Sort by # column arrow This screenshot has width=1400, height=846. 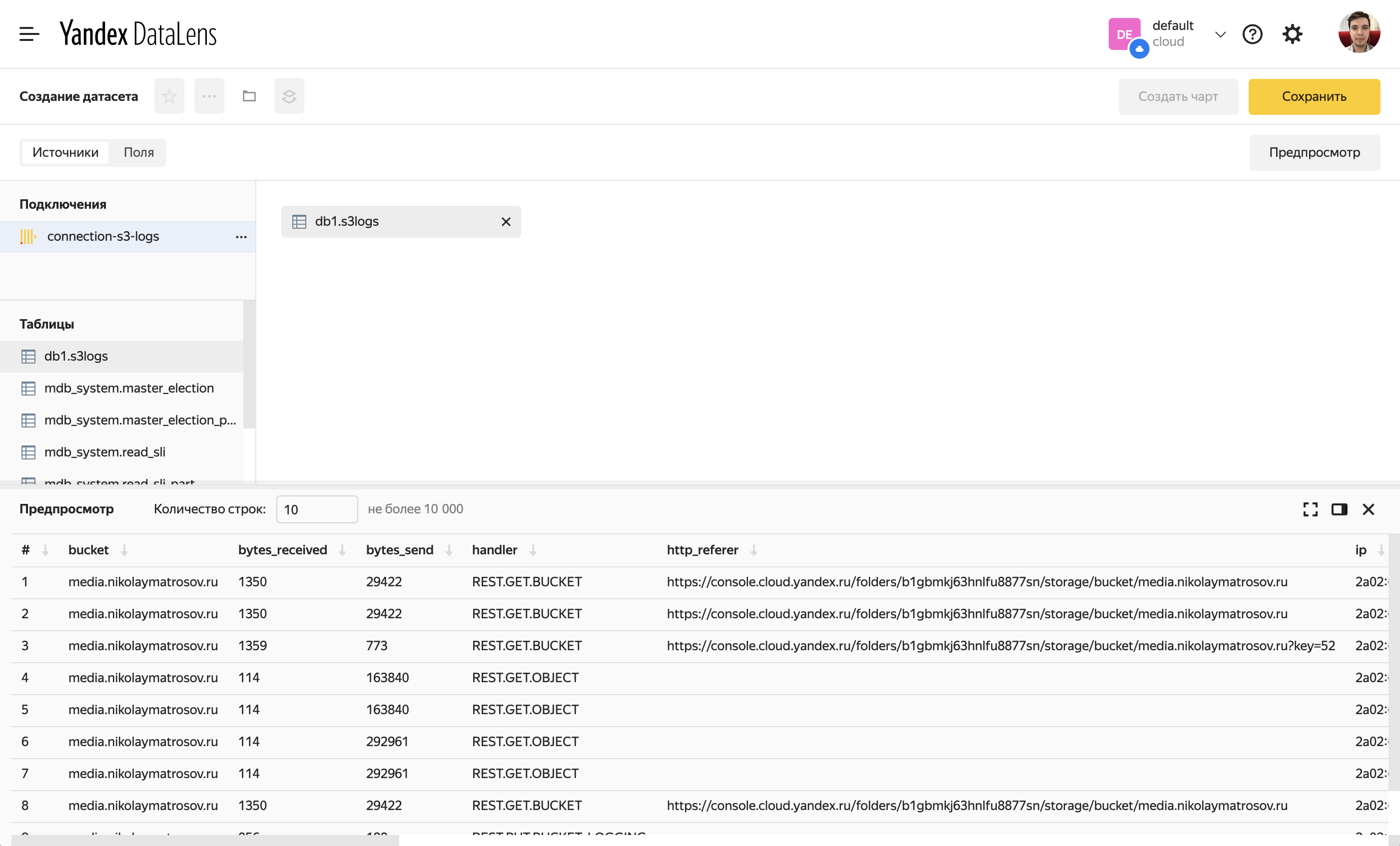point(45,550)
